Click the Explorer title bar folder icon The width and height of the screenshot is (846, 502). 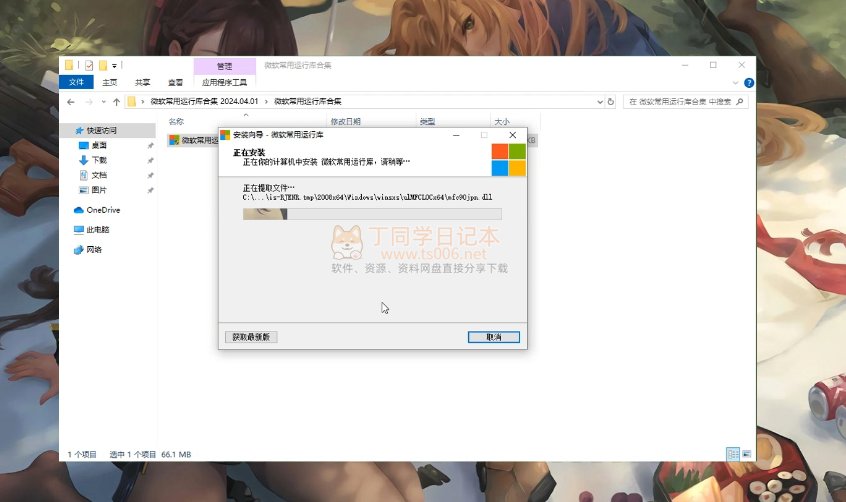69,65
